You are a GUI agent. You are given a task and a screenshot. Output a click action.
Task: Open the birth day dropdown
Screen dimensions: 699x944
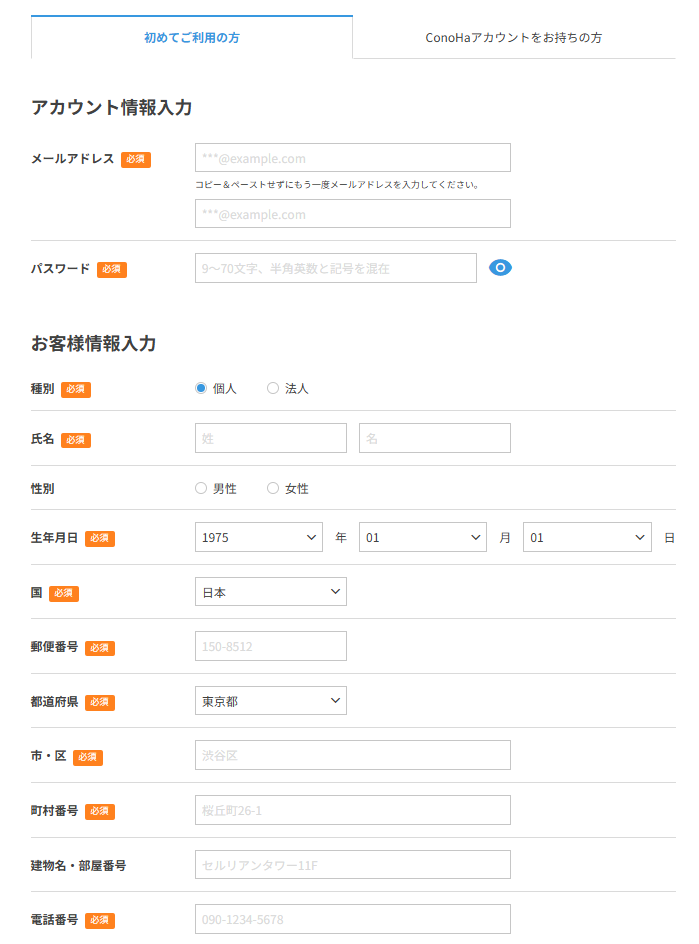(586, 537)
